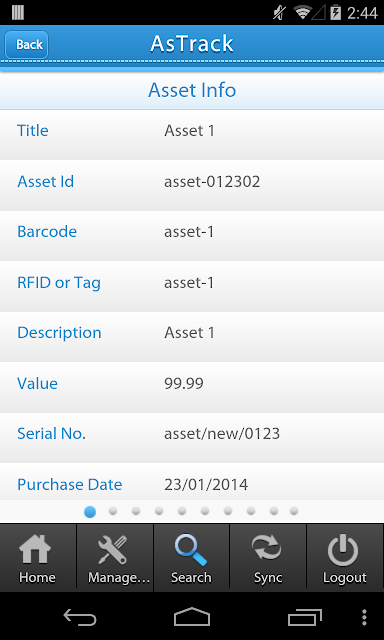Click the '23/01/2014' date value

click(206, 484)
